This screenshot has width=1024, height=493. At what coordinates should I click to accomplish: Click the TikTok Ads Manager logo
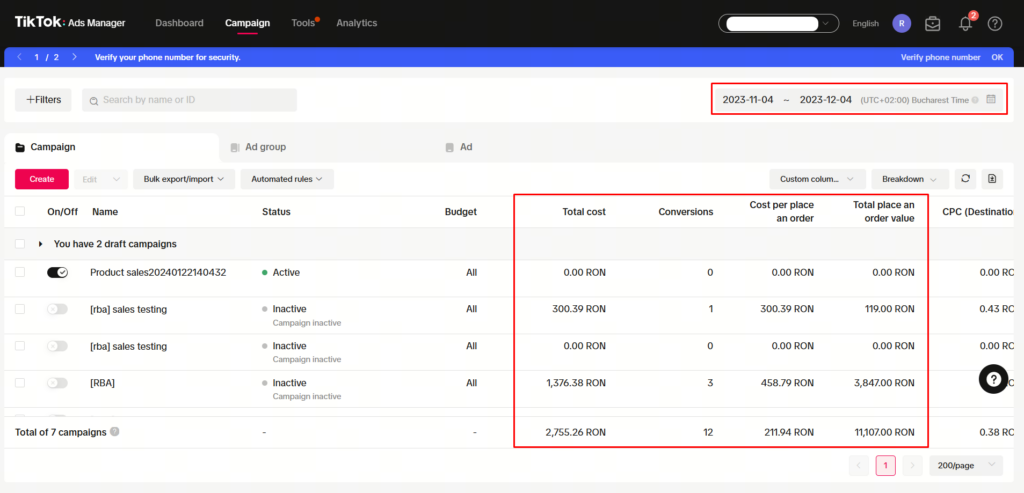70,23
